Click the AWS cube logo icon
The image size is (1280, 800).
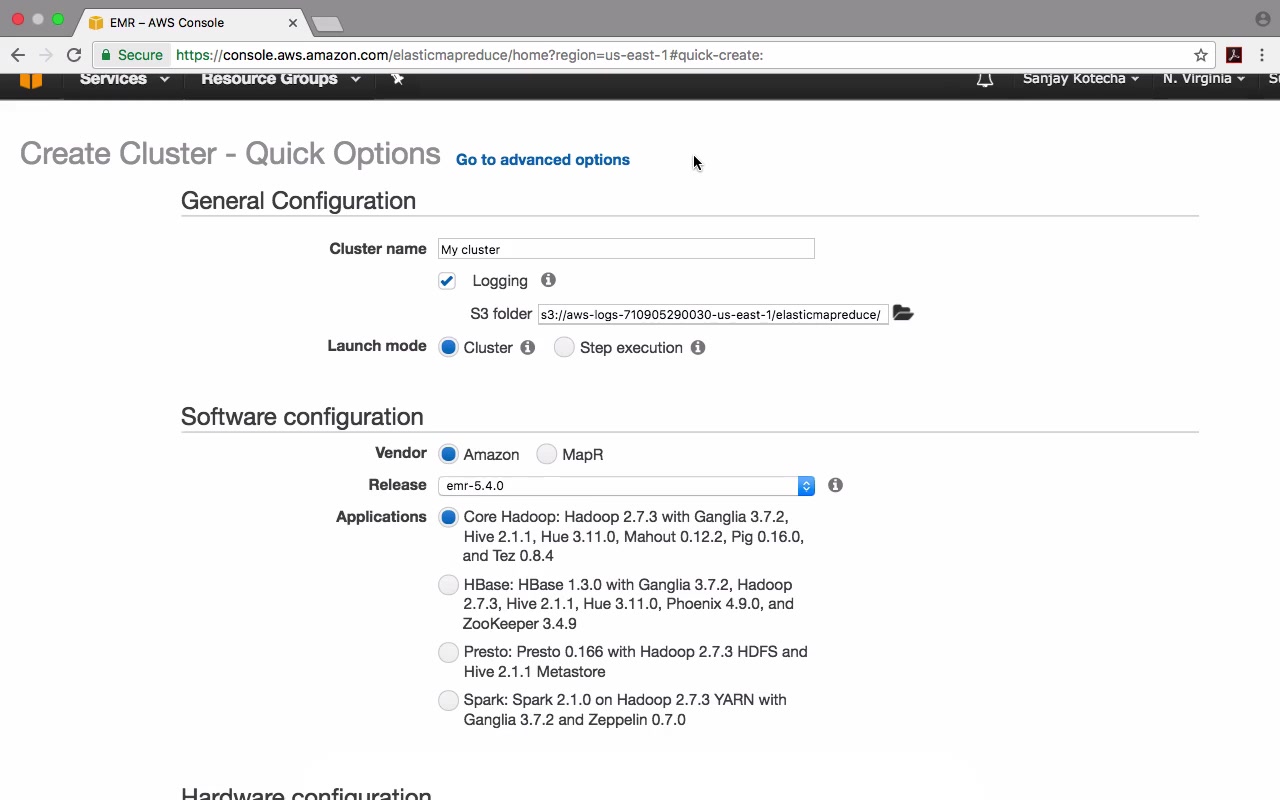(31, 80)
